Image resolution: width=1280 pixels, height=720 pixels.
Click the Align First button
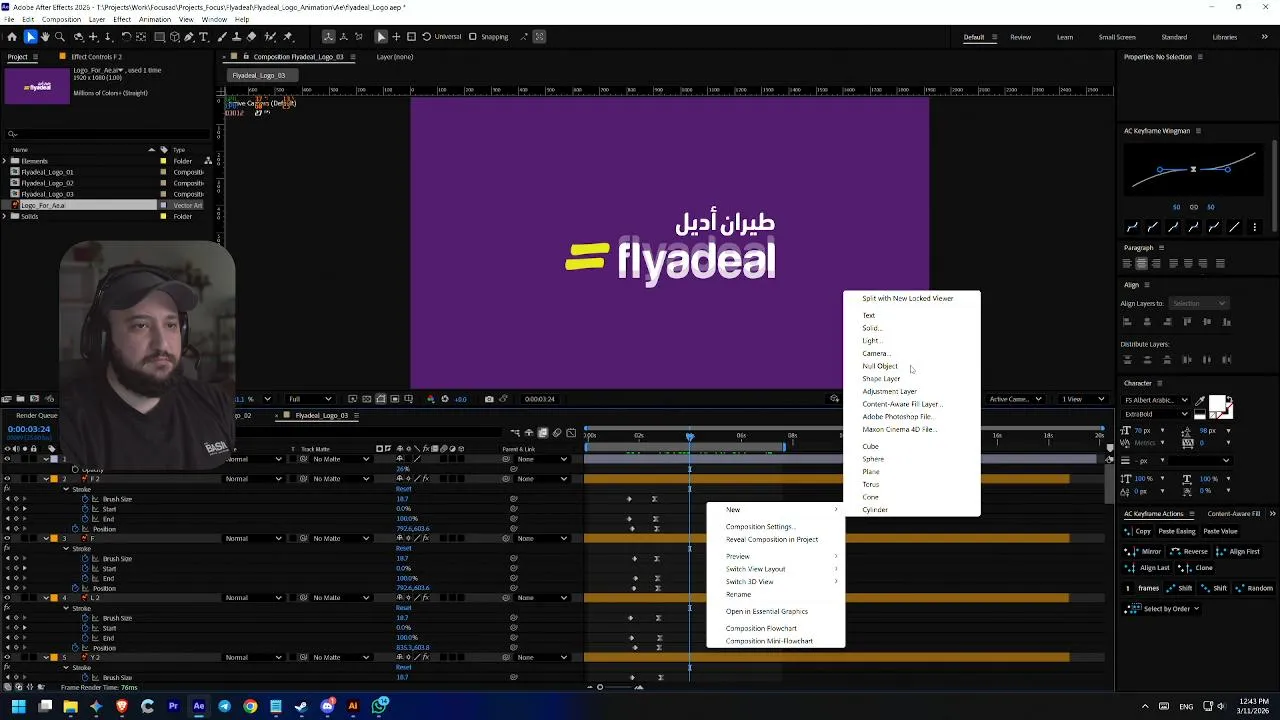click(1237, 551)
